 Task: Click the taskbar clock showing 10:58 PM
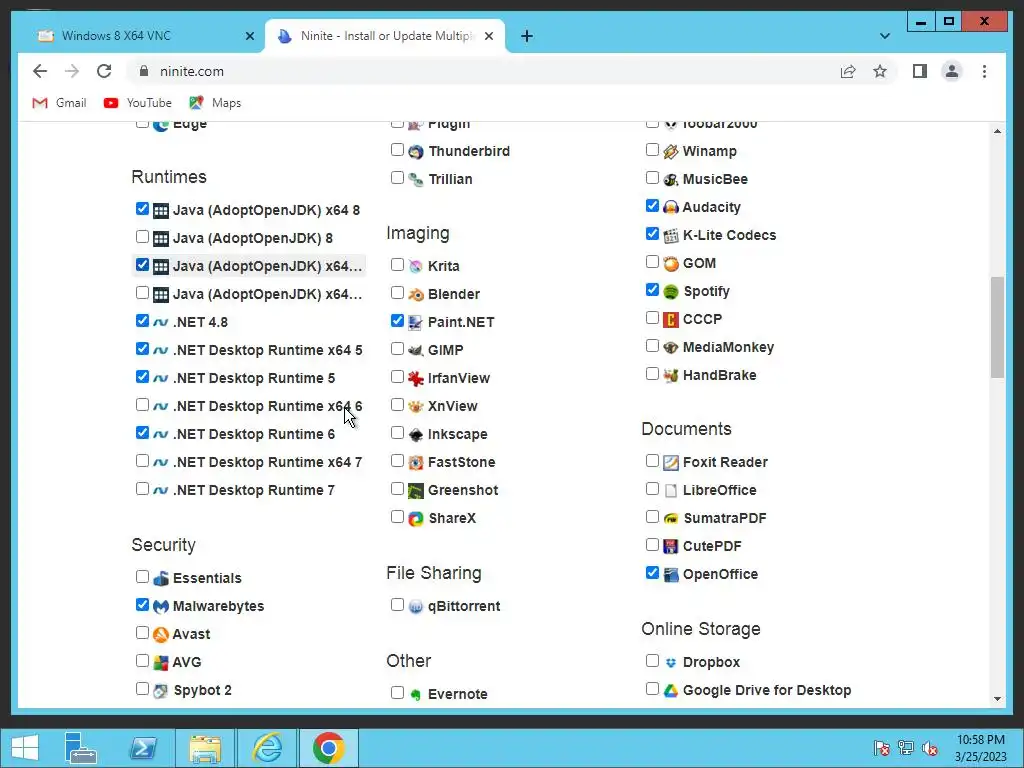pos(980,748)
